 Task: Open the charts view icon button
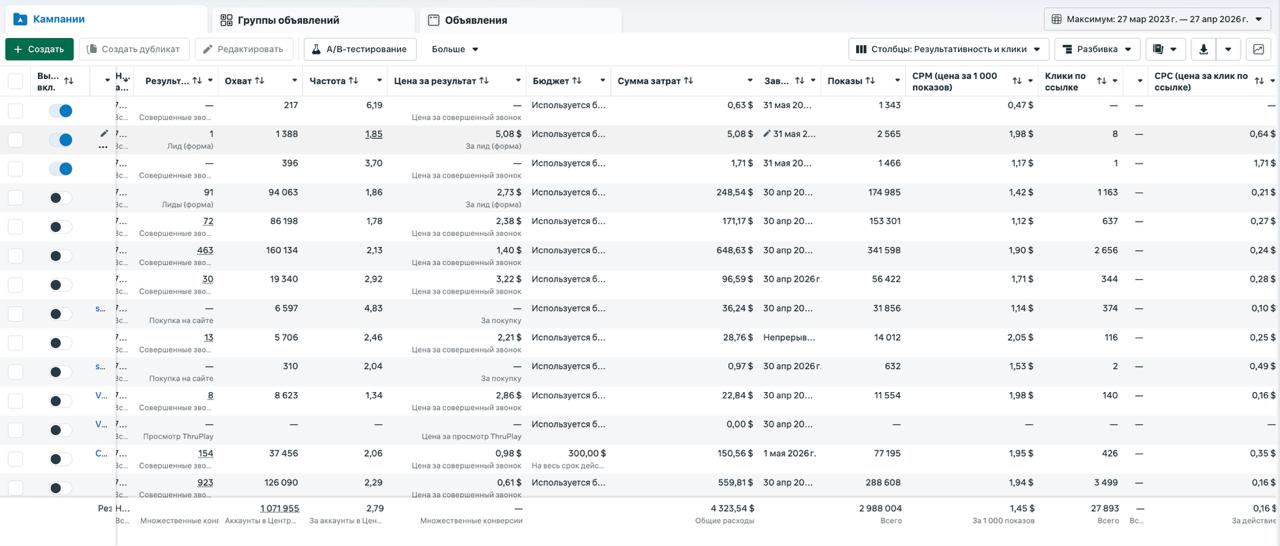click(1259, 49)
